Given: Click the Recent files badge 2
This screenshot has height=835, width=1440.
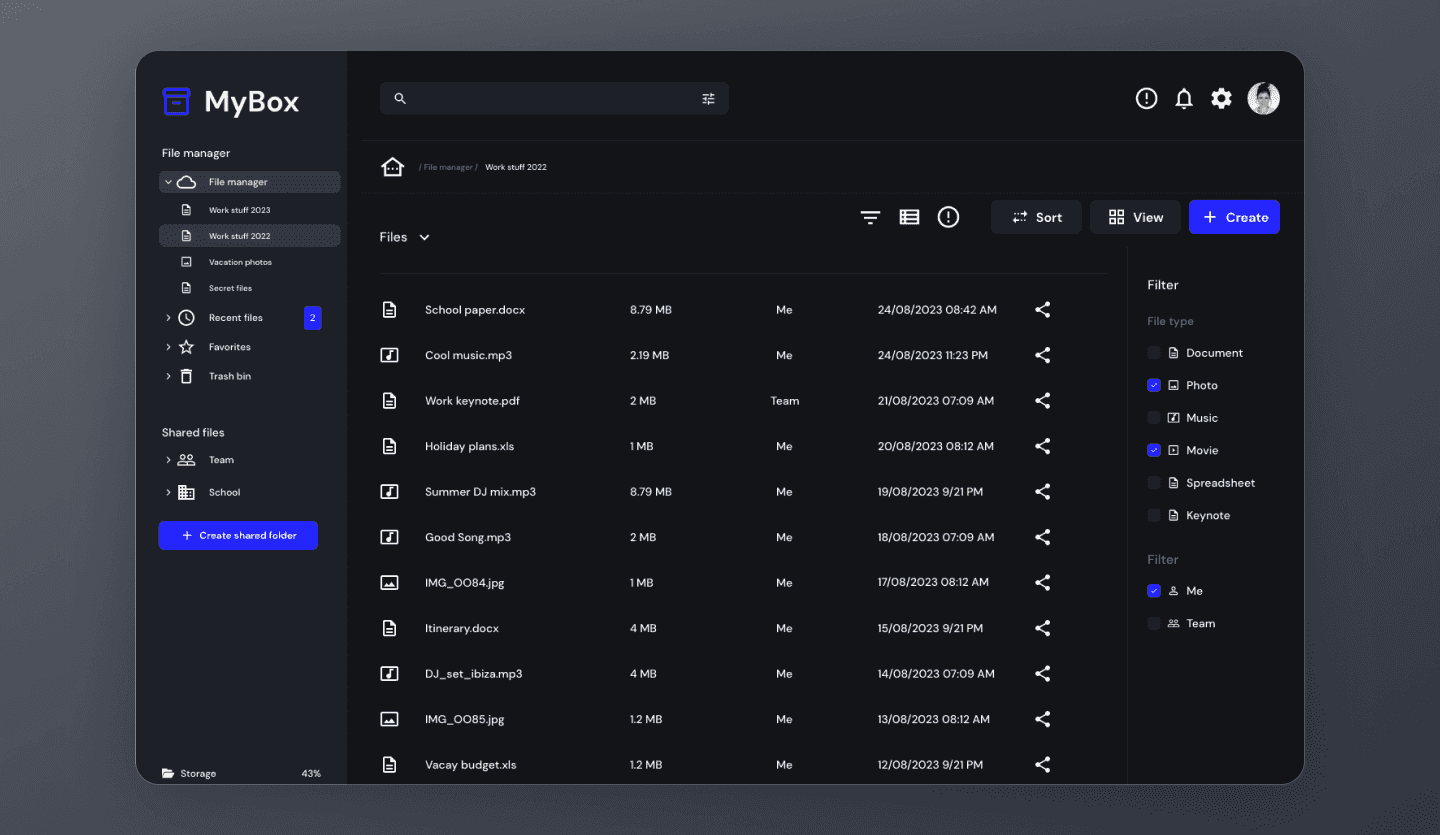Looking at the screenshot, I should [x=313, y=318].
